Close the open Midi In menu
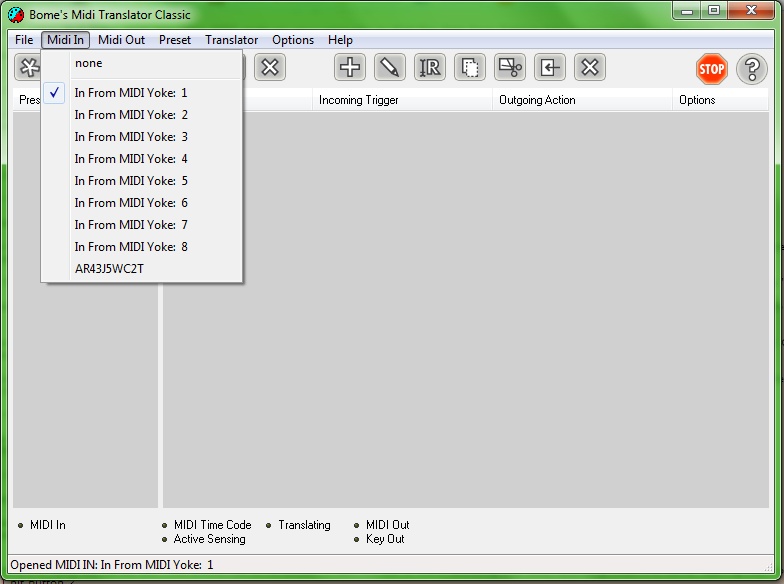The height and width of the screenshot is (584, 784). tap(66, 40)
